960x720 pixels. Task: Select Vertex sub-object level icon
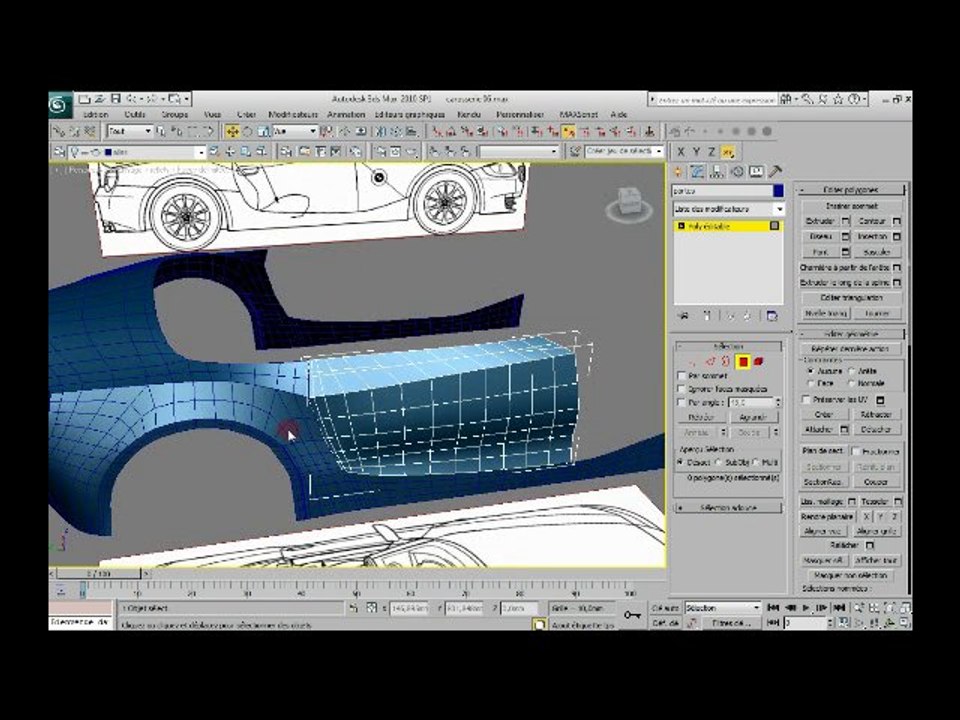694,362
